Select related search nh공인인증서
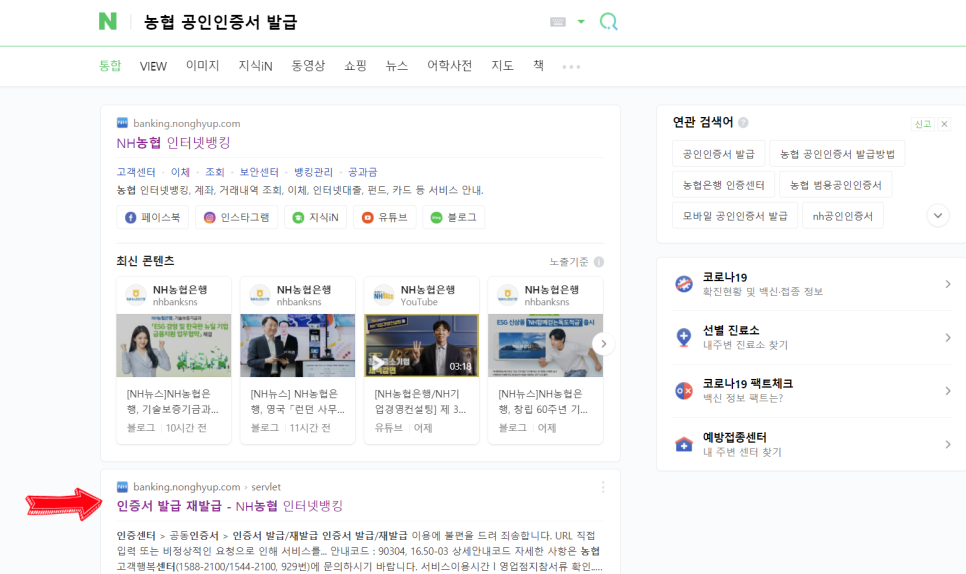Viewport: 966px width, 574px height. tap(843, 216)
